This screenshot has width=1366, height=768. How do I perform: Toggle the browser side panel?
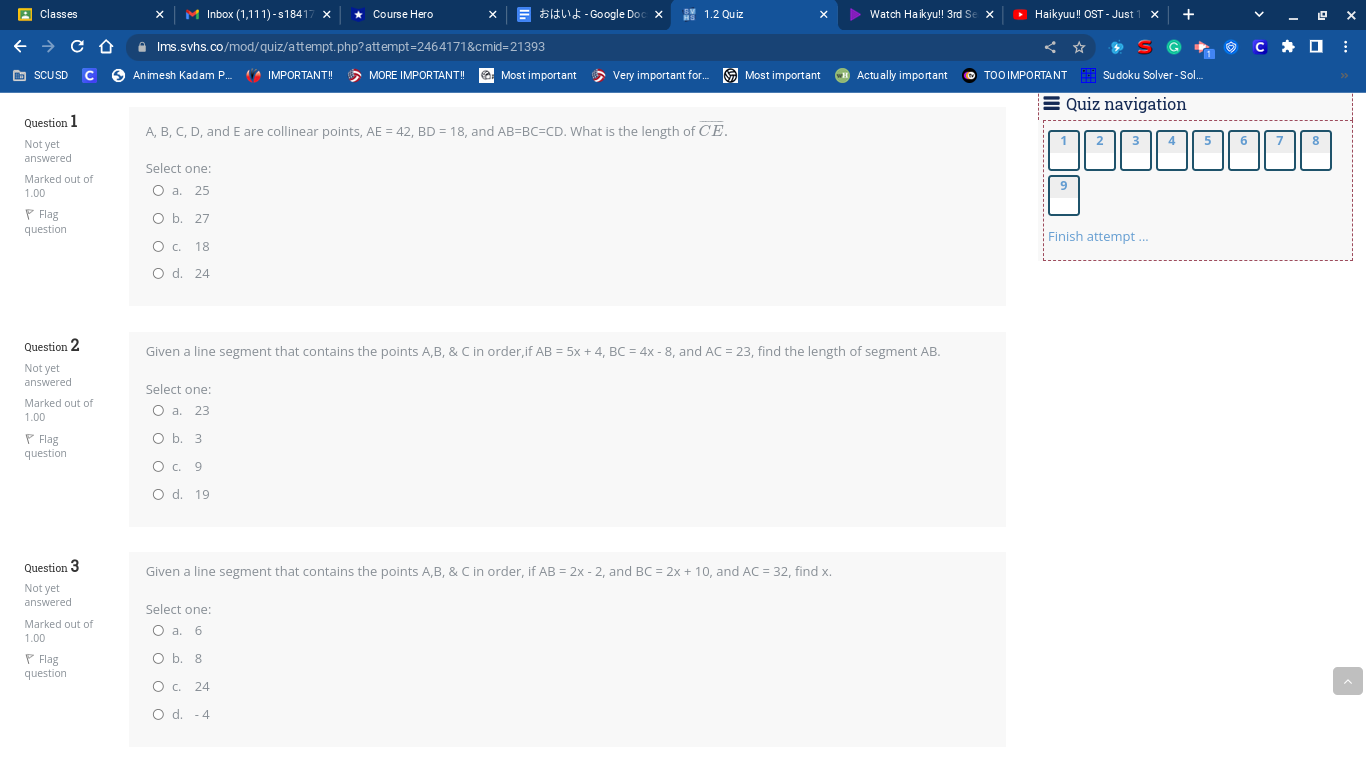coord(1316,47)
